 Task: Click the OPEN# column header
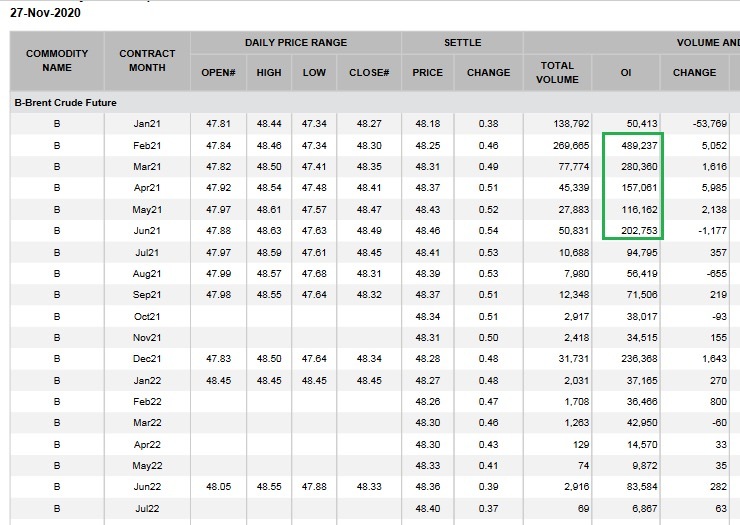pyautogui.click(x=218, y=72)
